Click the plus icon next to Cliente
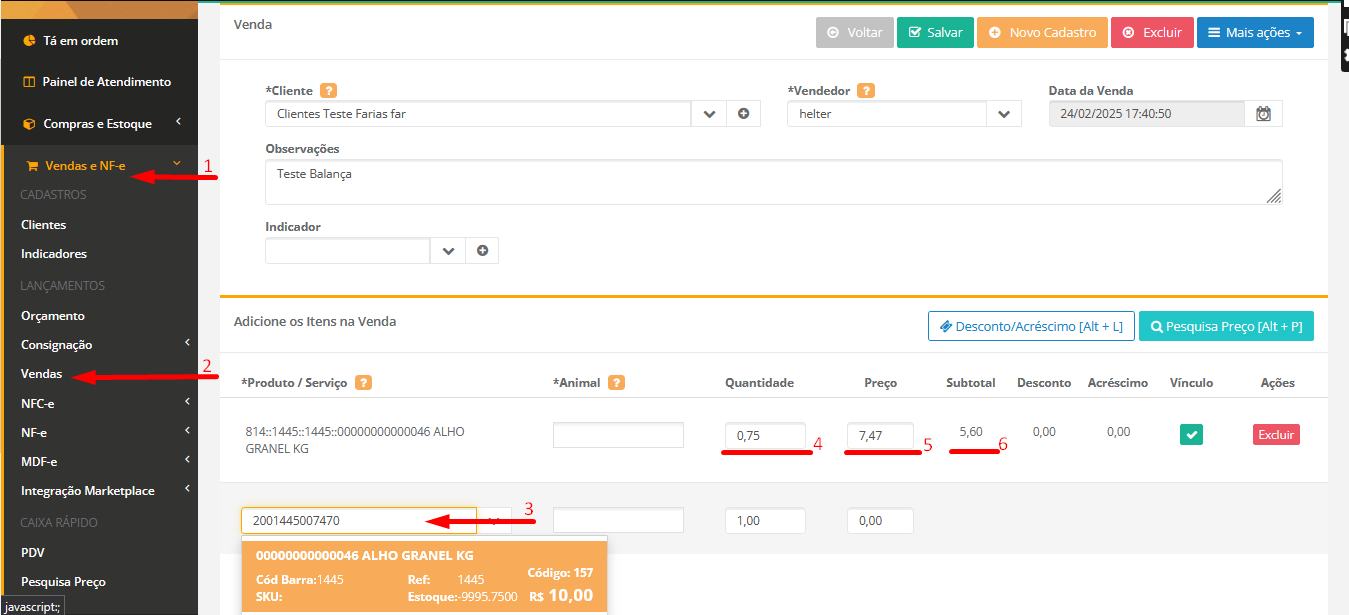The height and width of the screenshot is (615, 1349). (x=743, y=114)
